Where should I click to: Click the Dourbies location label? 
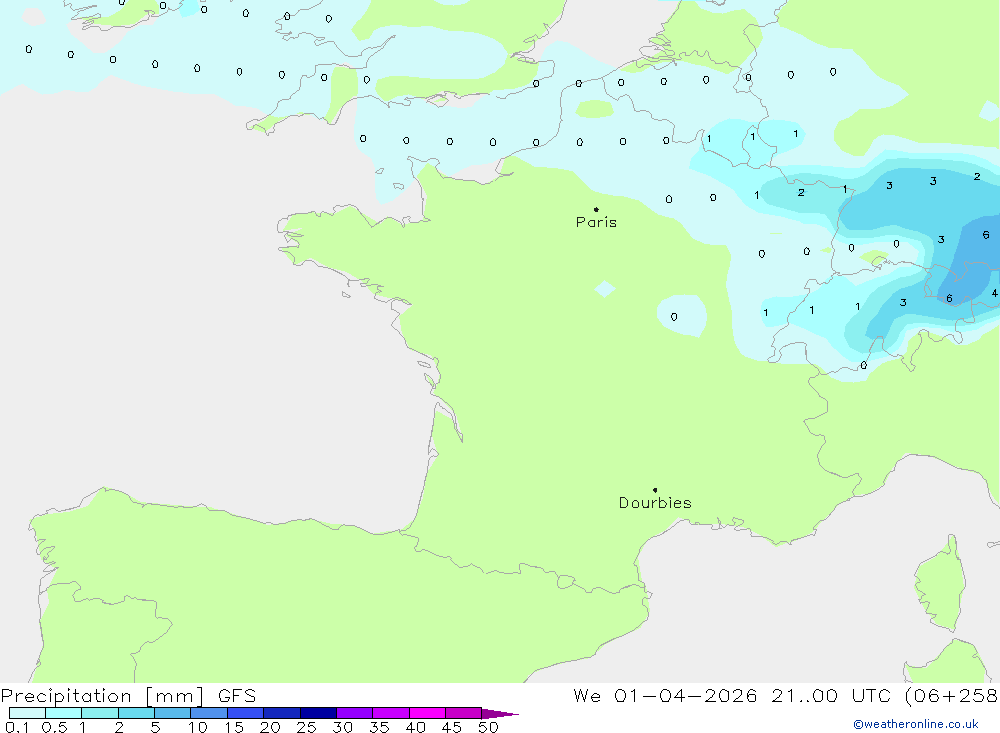click(655, 503)
